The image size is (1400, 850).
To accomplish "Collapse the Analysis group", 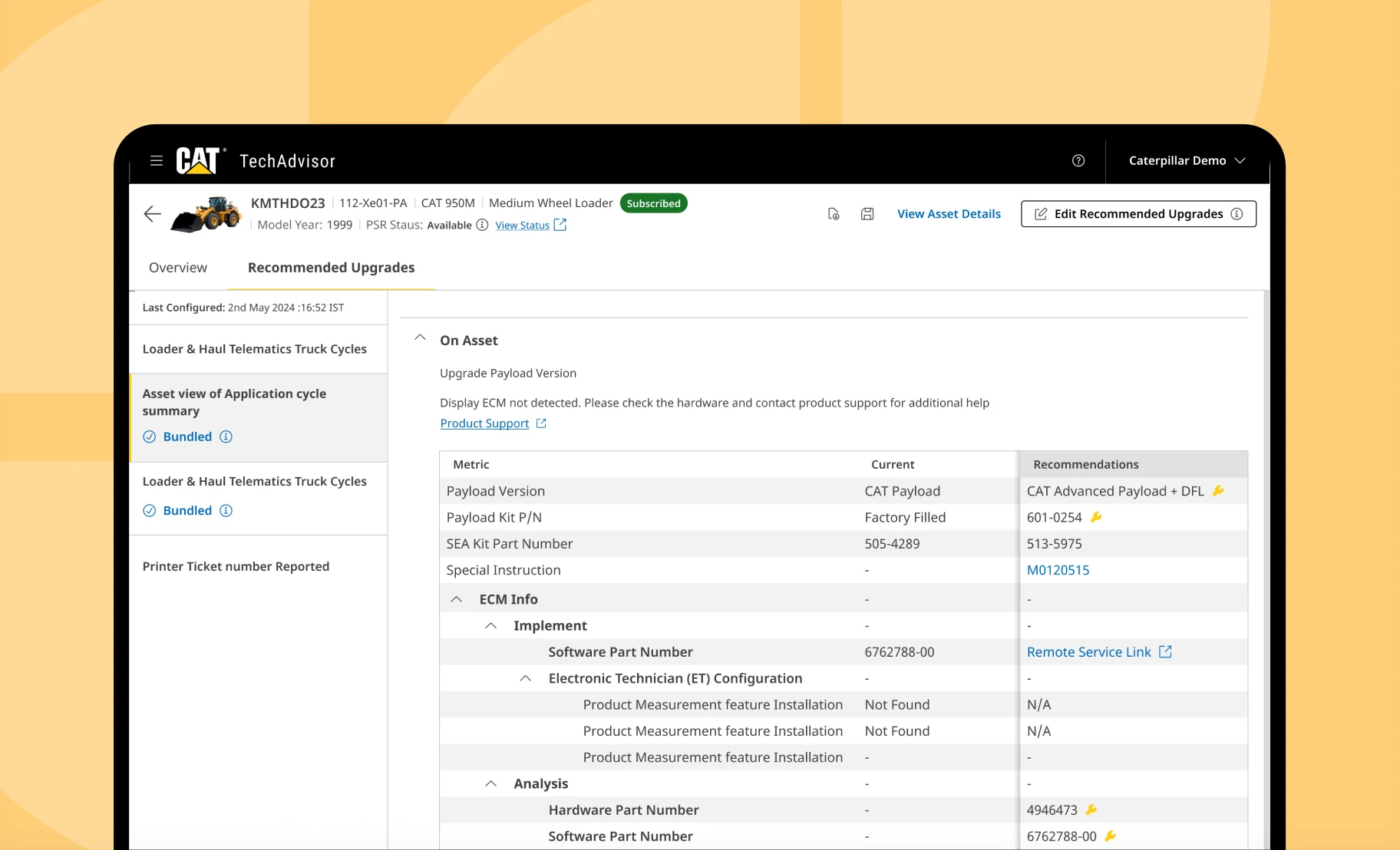I will pos(490,784).
